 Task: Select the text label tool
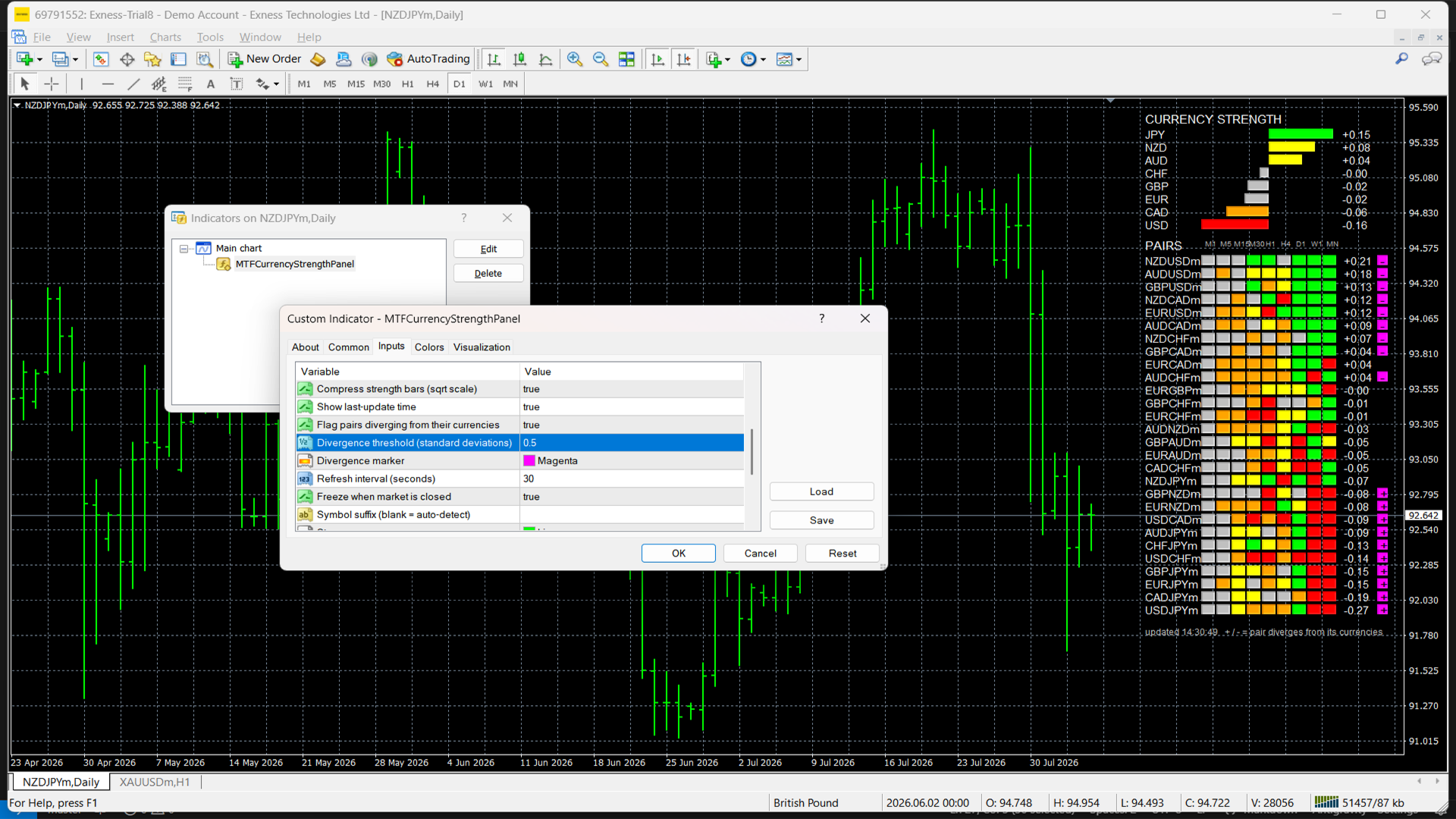[x=237, y=84]
